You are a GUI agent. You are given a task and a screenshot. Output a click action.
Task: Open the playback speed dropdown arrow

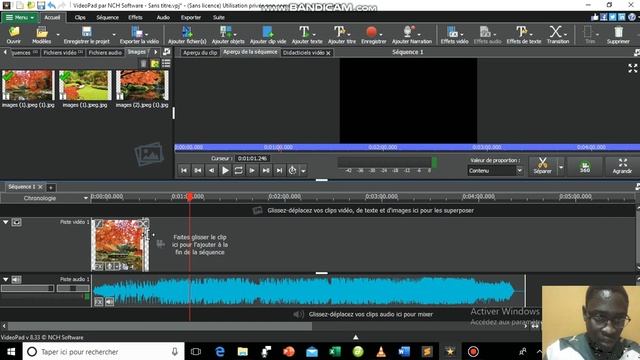[x=303, y=171]
